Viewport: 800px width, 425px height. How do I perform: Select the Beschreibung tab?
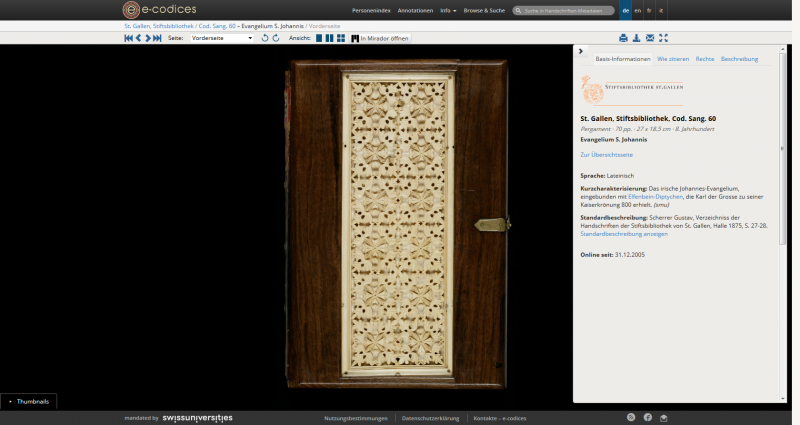pyautogui.click(x=739, y=59)
